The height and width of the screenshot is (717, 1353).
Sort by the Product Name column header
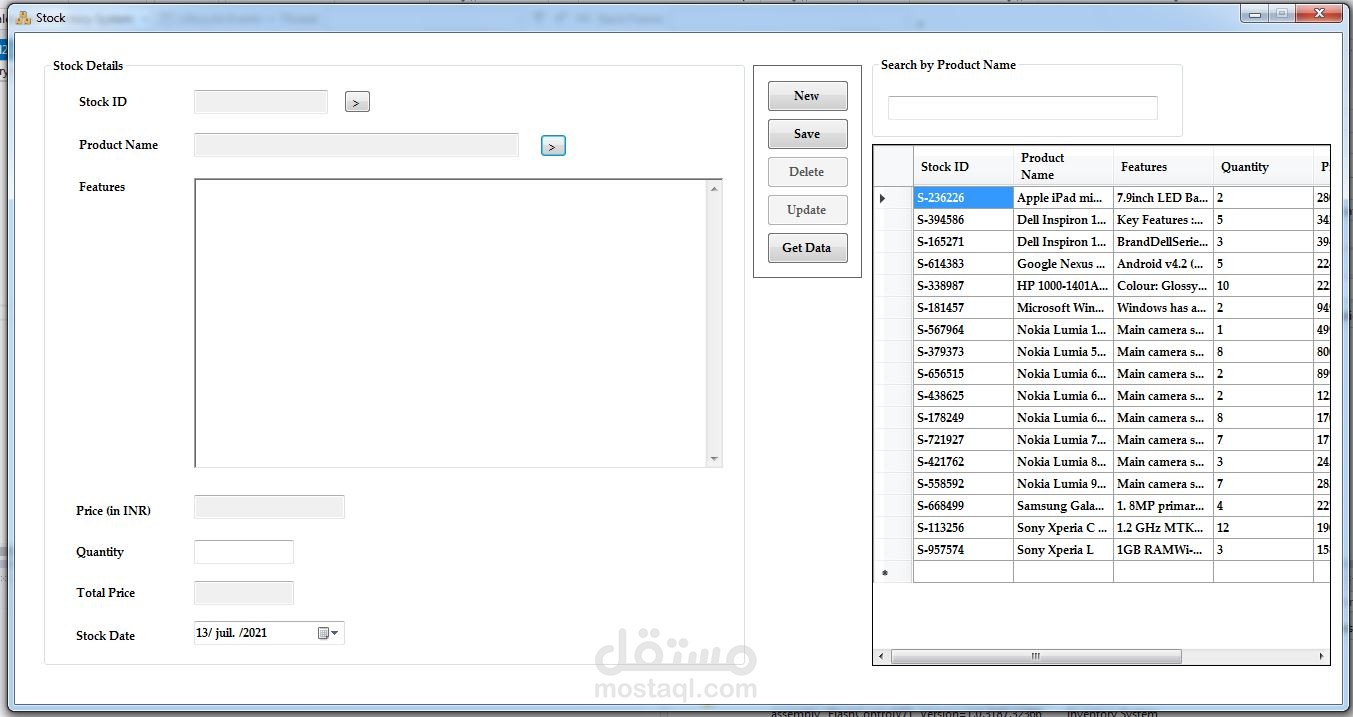(1063, 167)
